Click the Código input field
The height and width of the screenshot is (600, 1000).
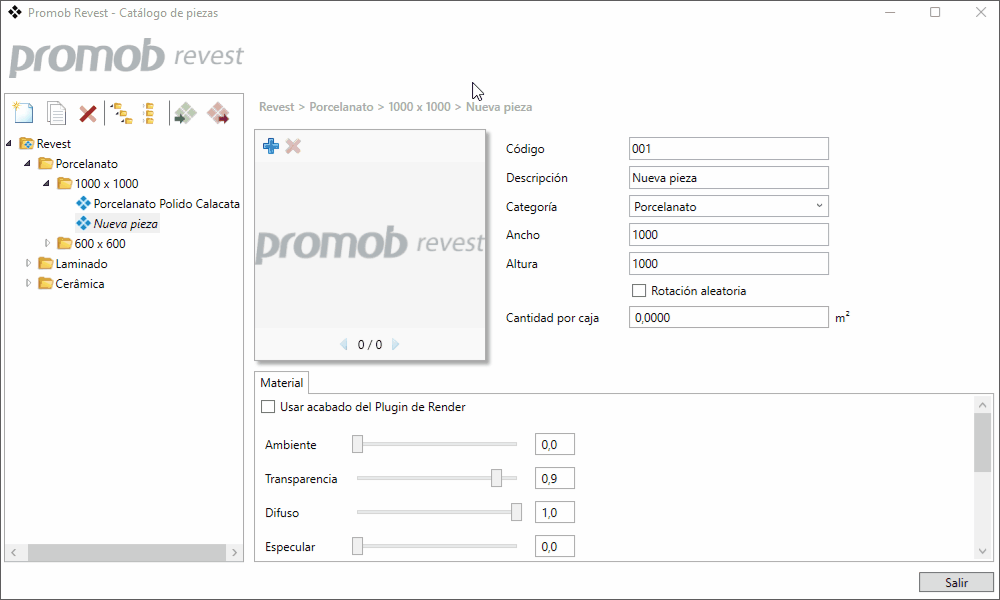click(x=728, y=149)
